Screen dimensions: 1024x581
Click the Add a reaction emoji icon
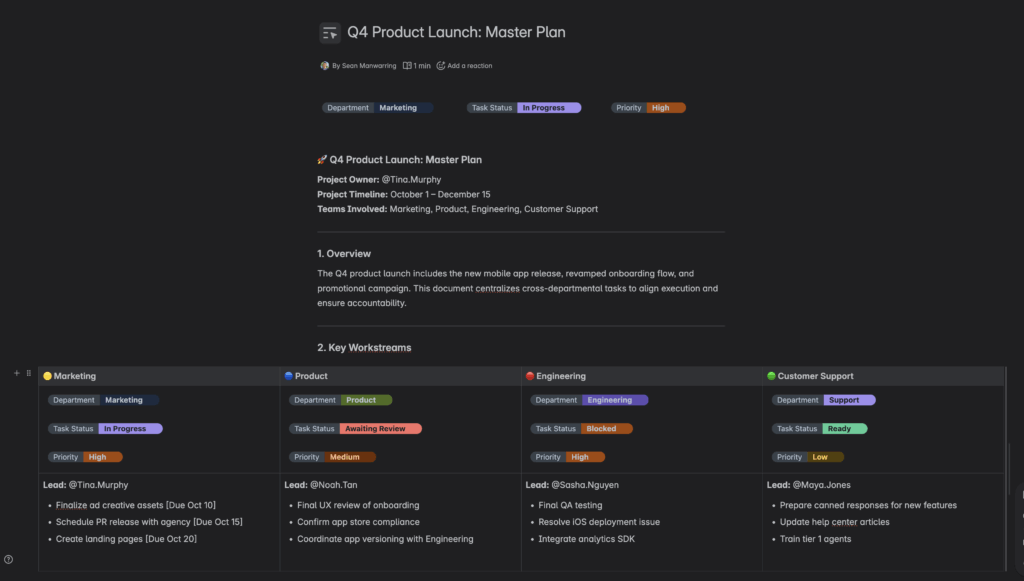point(441,66)
